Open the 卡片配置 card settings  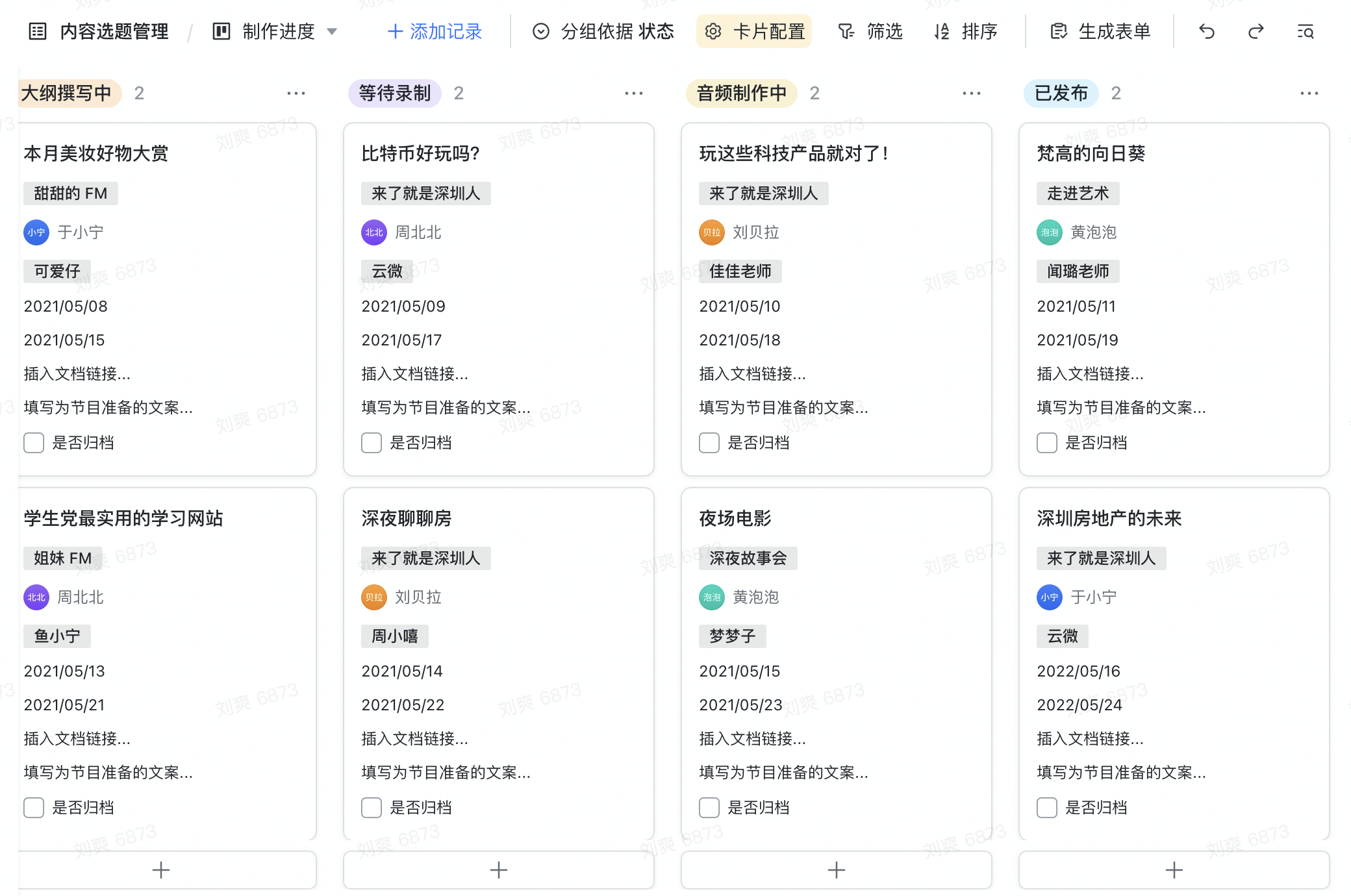pyautogui.click(x=754, y=31)
